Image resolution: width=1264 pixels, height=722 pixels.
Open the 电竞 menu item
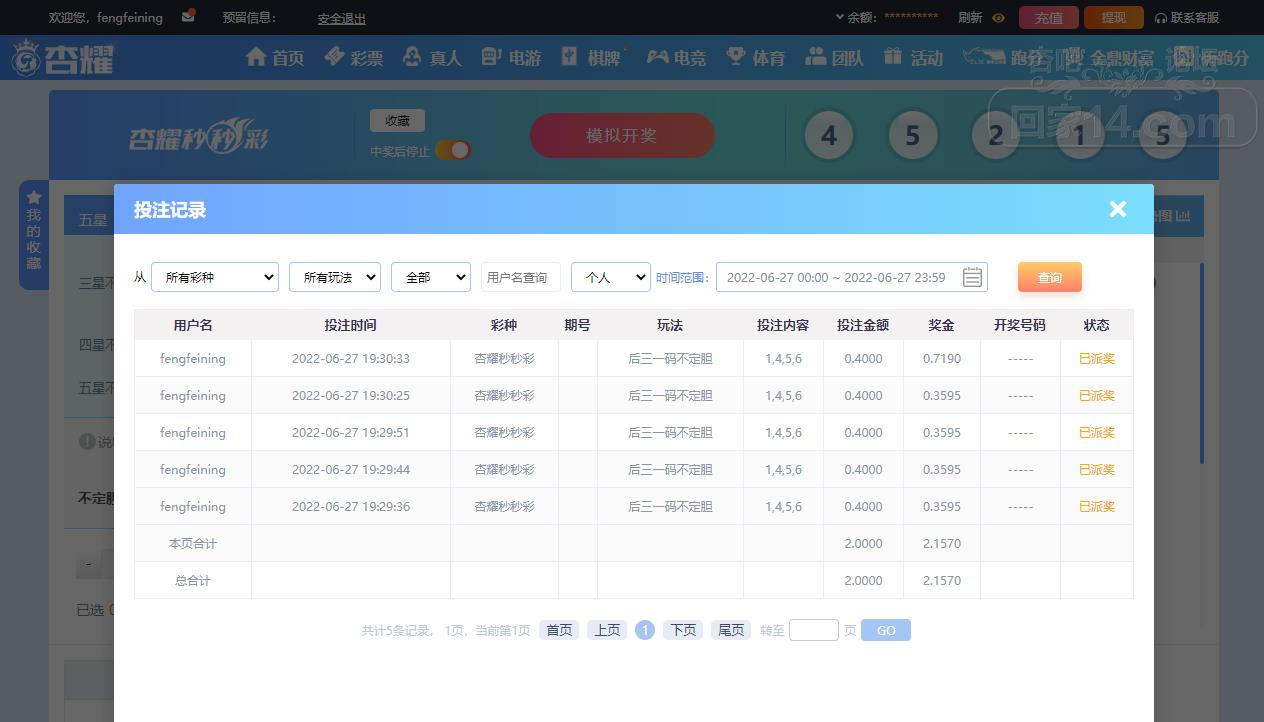point(676,58)
